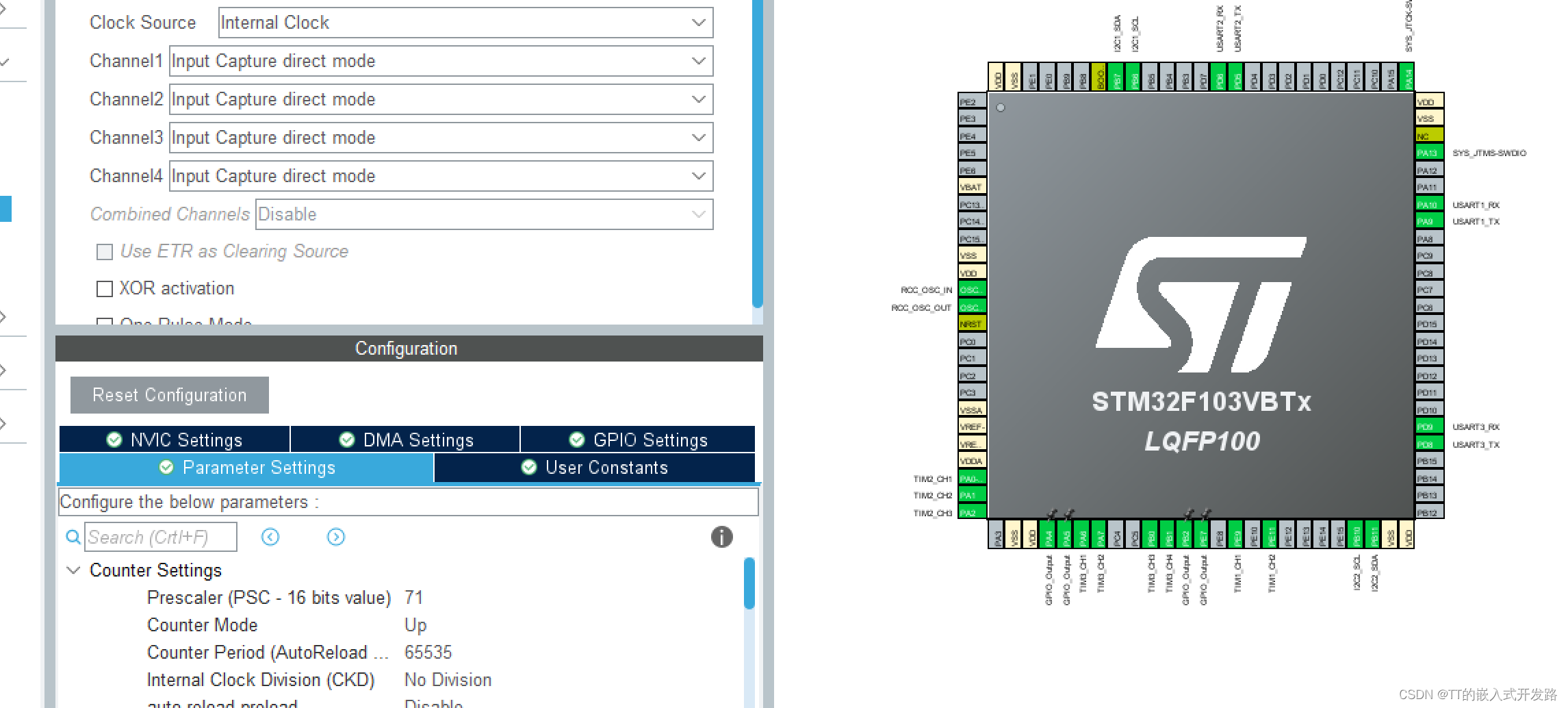Open the Clock Source dropdown
This screenshot has width=1568, height=708.
click(465, 23)
